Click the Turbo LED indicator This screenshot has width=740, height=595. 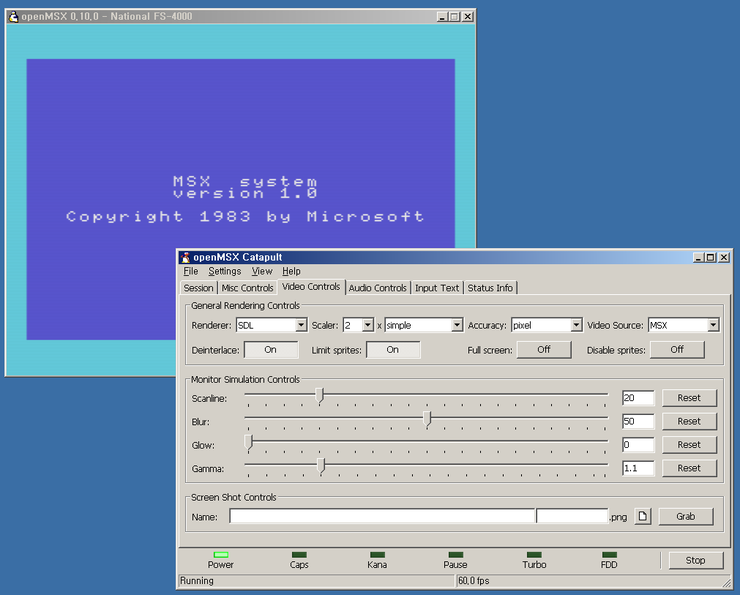(x=534, y=554)
